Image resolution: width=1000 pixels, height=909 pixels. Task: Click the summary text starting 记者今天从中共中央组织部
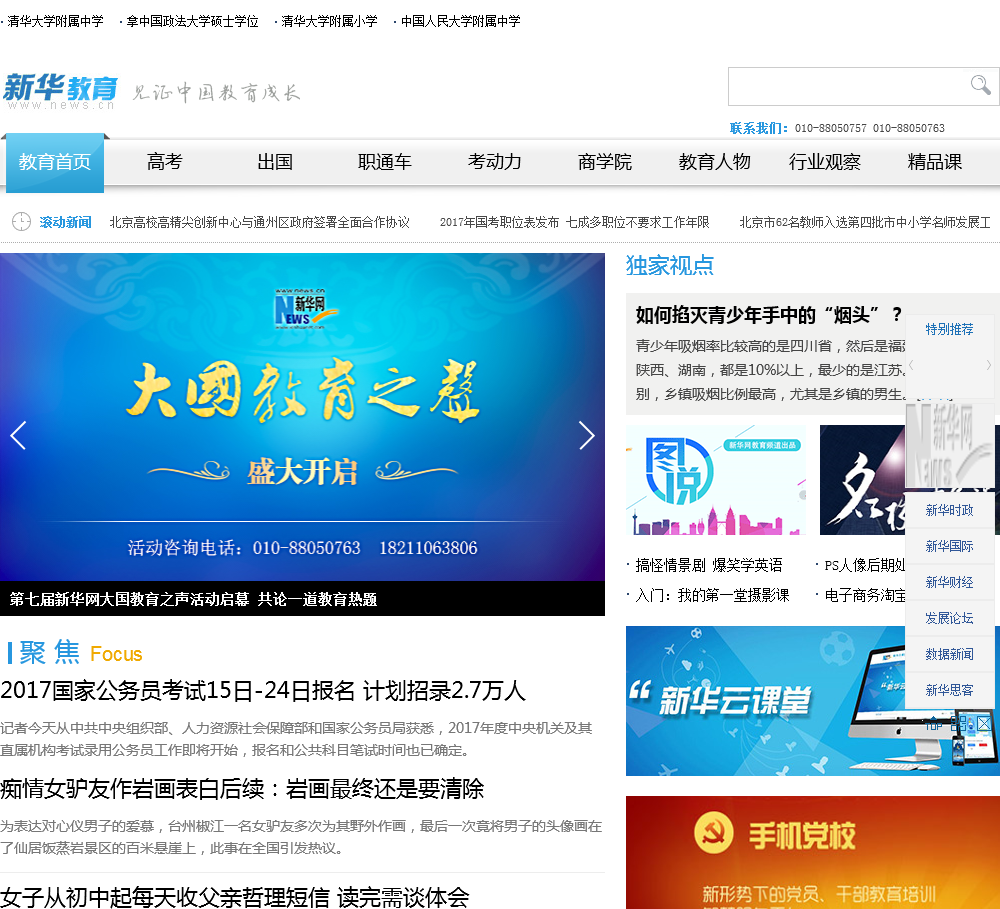click(x=297, y=739)
